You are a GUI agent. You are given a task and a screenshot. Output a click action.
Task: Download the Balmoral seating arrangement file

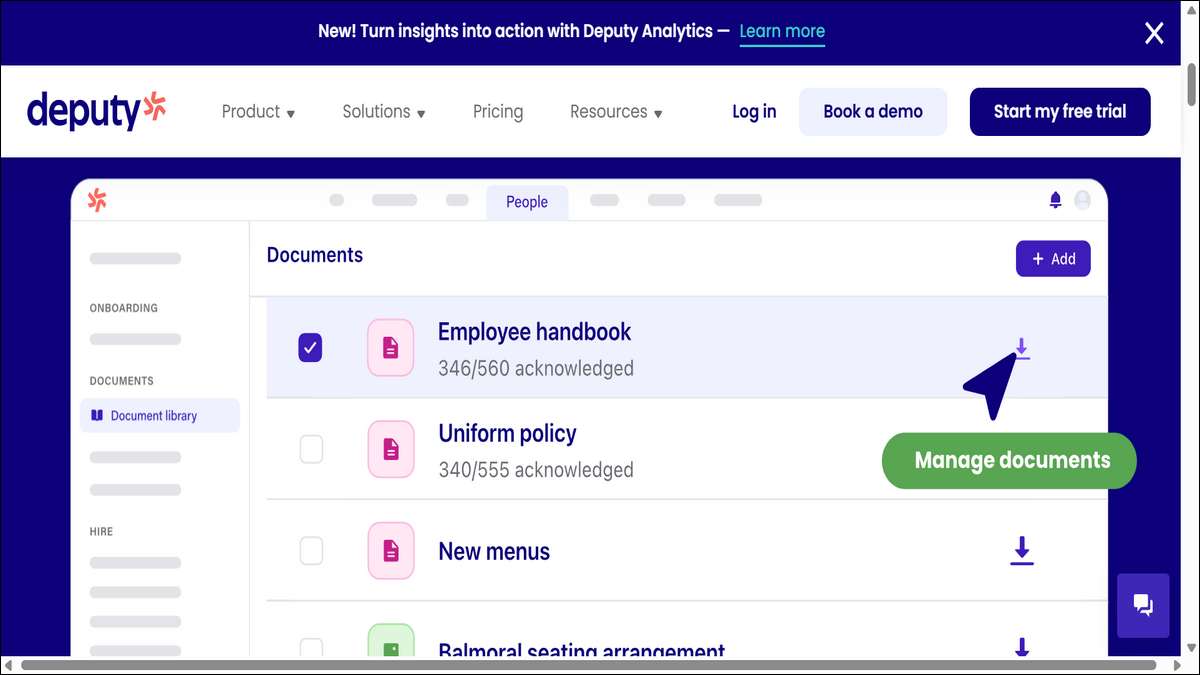tap(1021, 647)
